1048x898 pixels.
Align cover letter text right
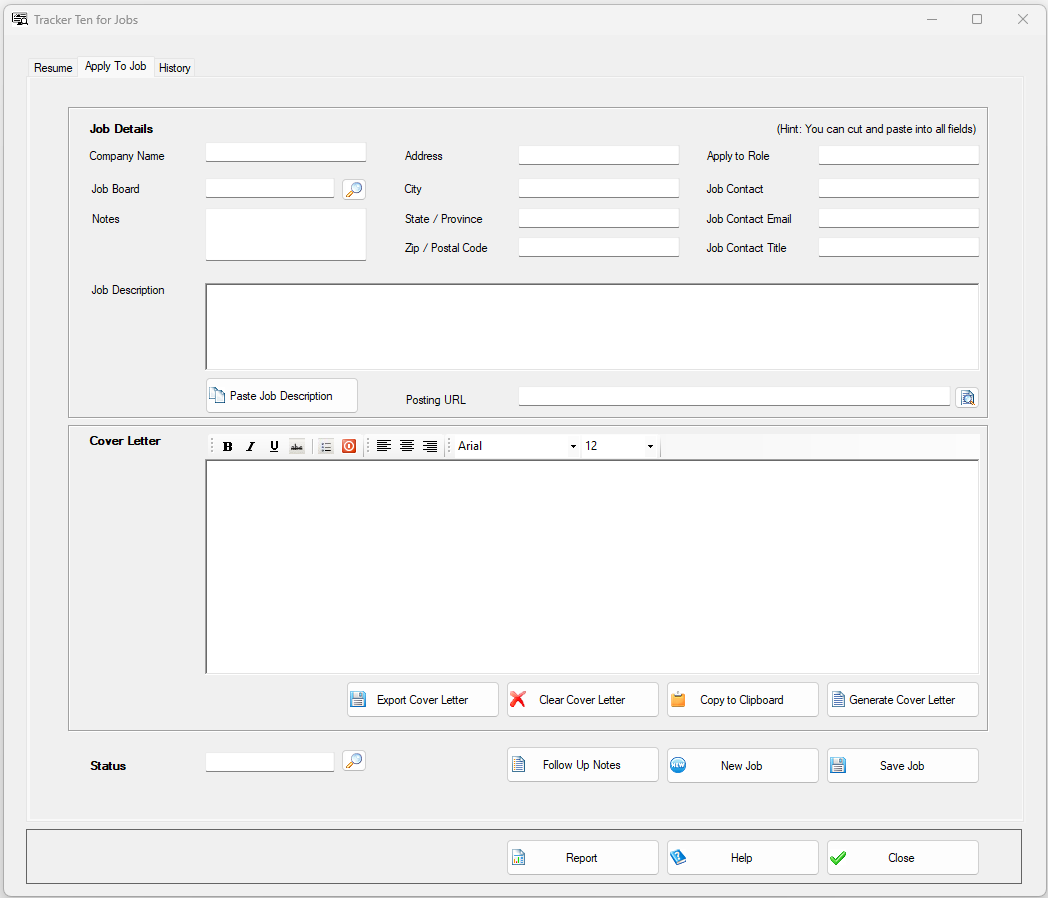coord(430,446)
